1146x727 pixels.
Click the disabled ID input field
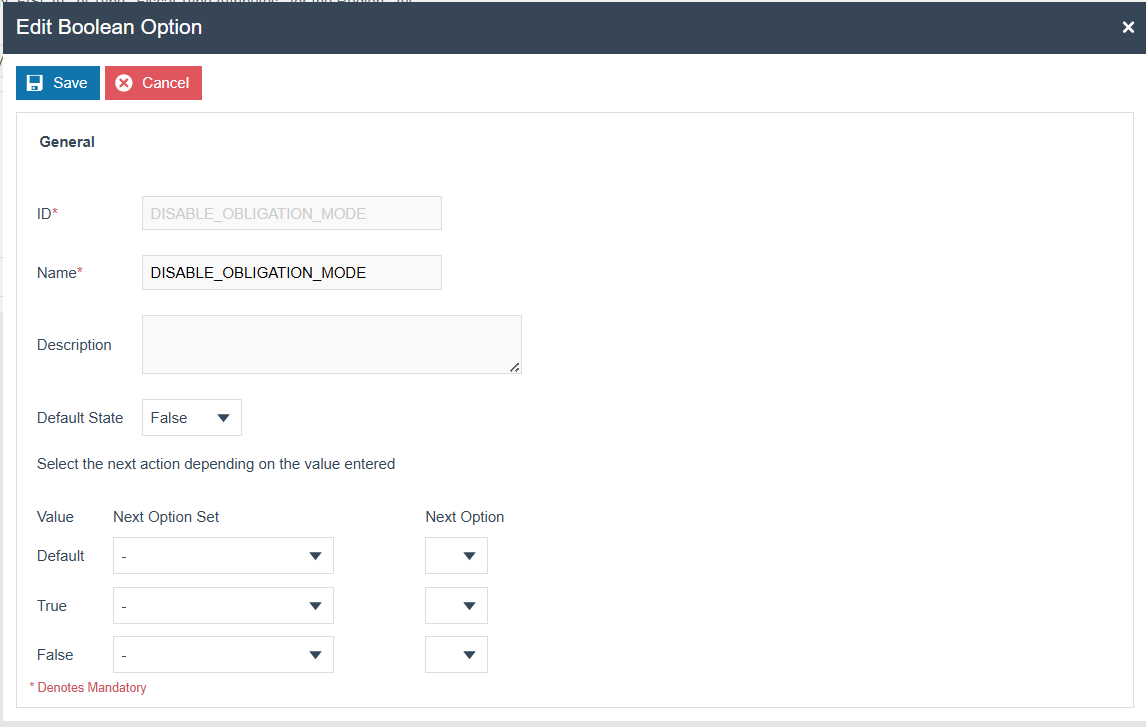[x=291, y=213]
